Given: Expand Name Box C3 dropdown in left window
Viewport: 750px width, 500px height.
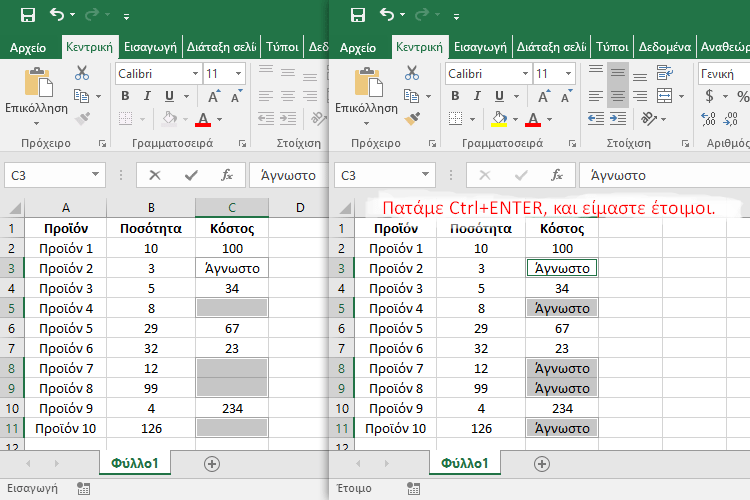Looking at the screenshot, I should (95, 175).
